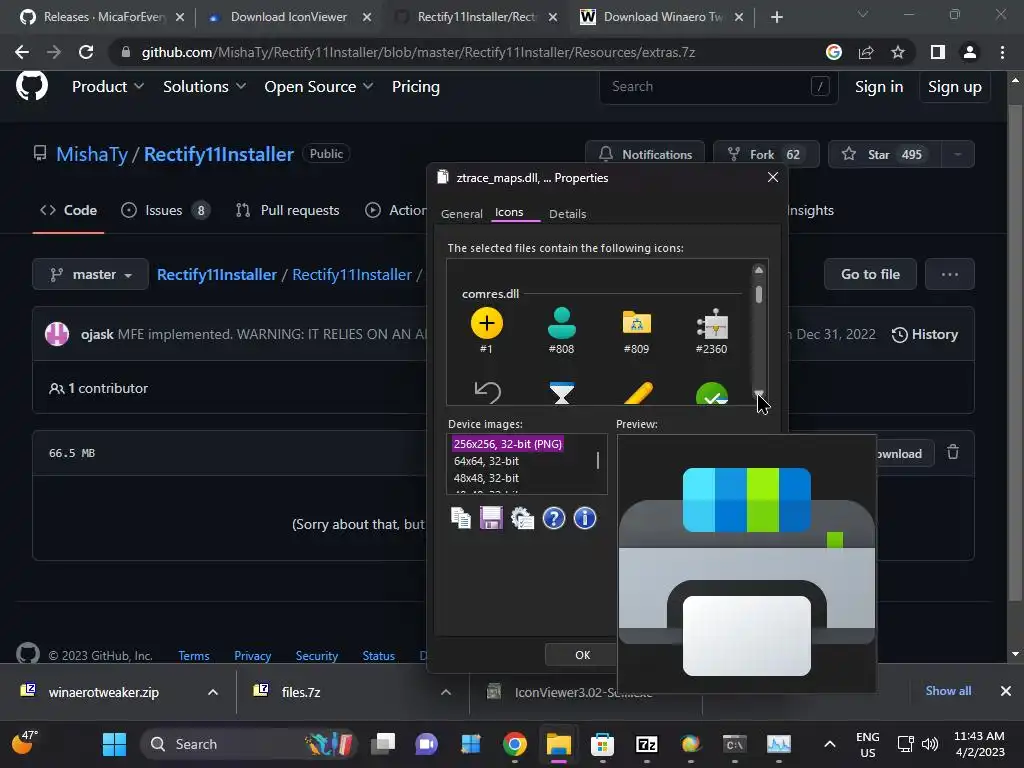Image resolution: width=1024 pixels, height=768 pixels.
Task: Expand winaerotweaker.zip download options
Action: (x=213, y=692)
